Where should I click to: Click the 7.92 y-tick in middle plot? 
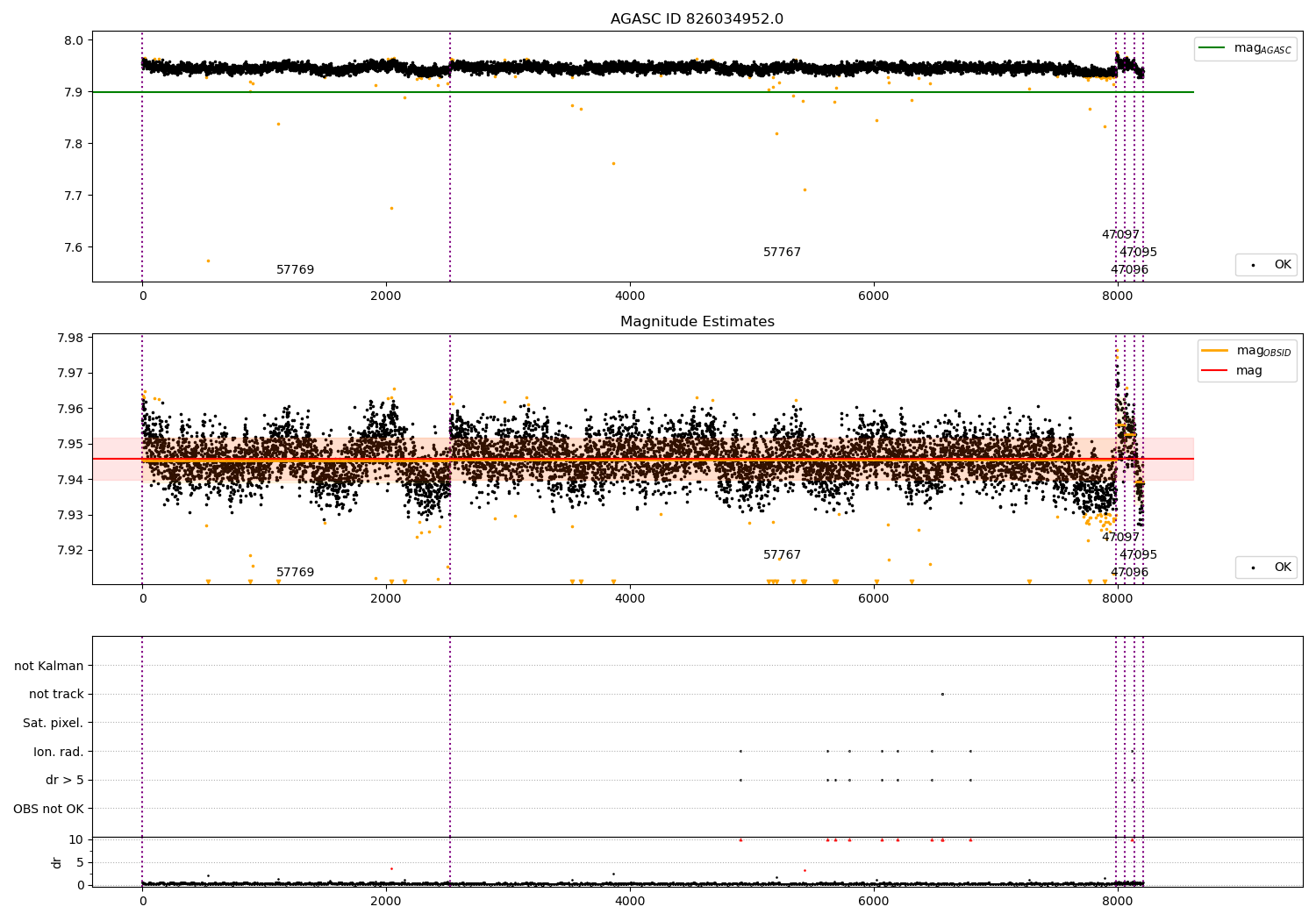[70, 551]
